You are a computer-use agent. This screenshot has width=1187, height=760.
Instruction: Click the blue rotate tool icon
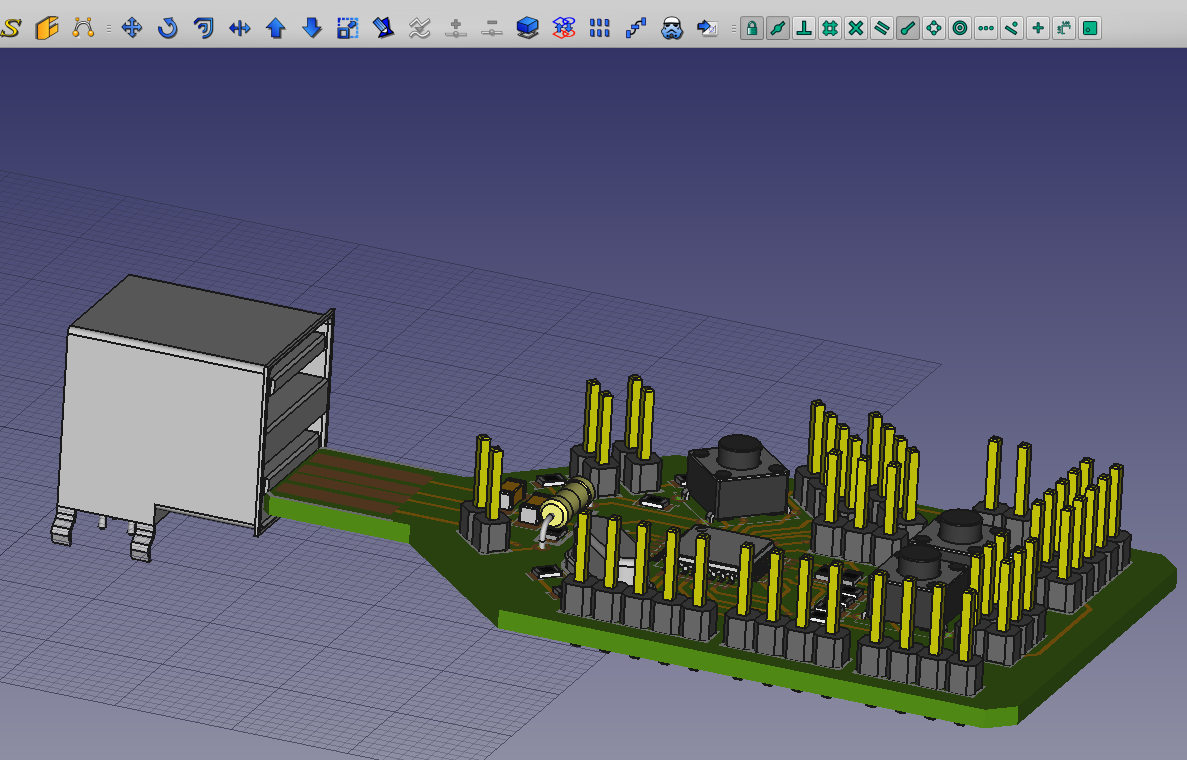pyautogui.click(x=167, y=28)
